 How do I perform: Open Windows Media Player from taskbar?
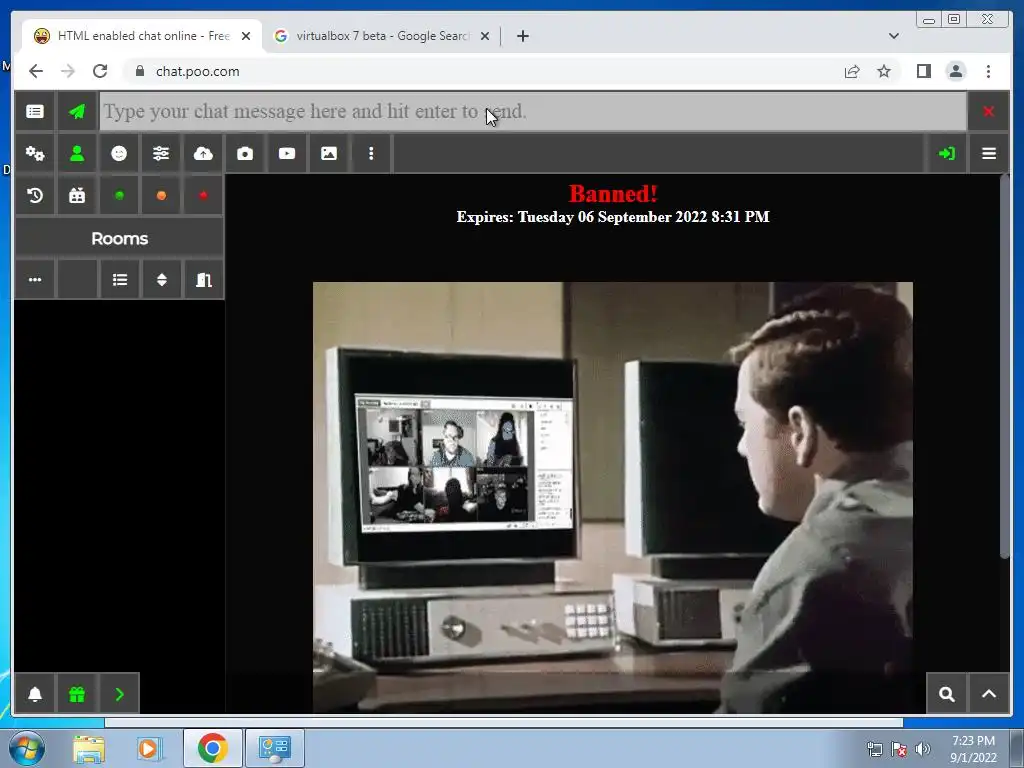[149, 748]
